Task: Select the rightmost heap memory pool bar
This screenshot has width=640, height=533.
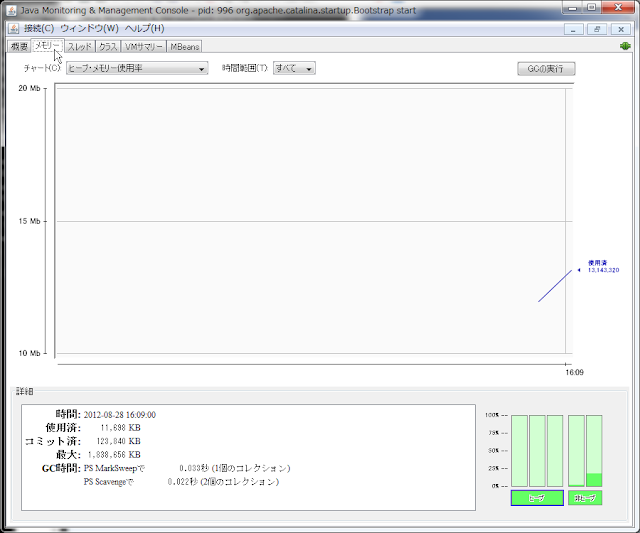Action: (555, 451)
